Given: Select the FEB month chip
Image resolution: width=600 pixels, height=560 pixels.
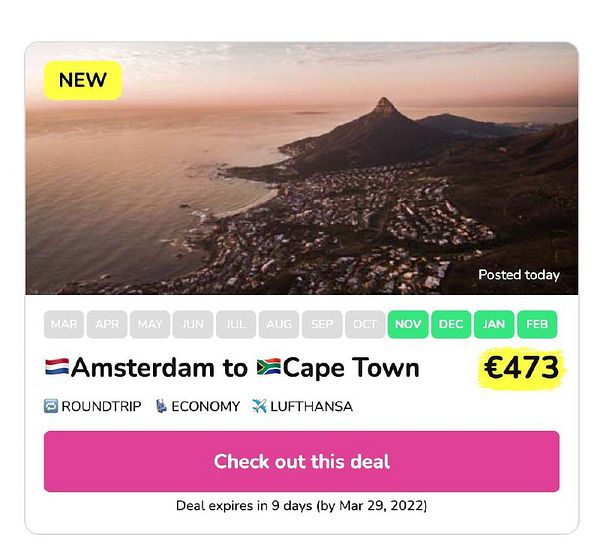Looking at the screenshot, I should (537, 324).
